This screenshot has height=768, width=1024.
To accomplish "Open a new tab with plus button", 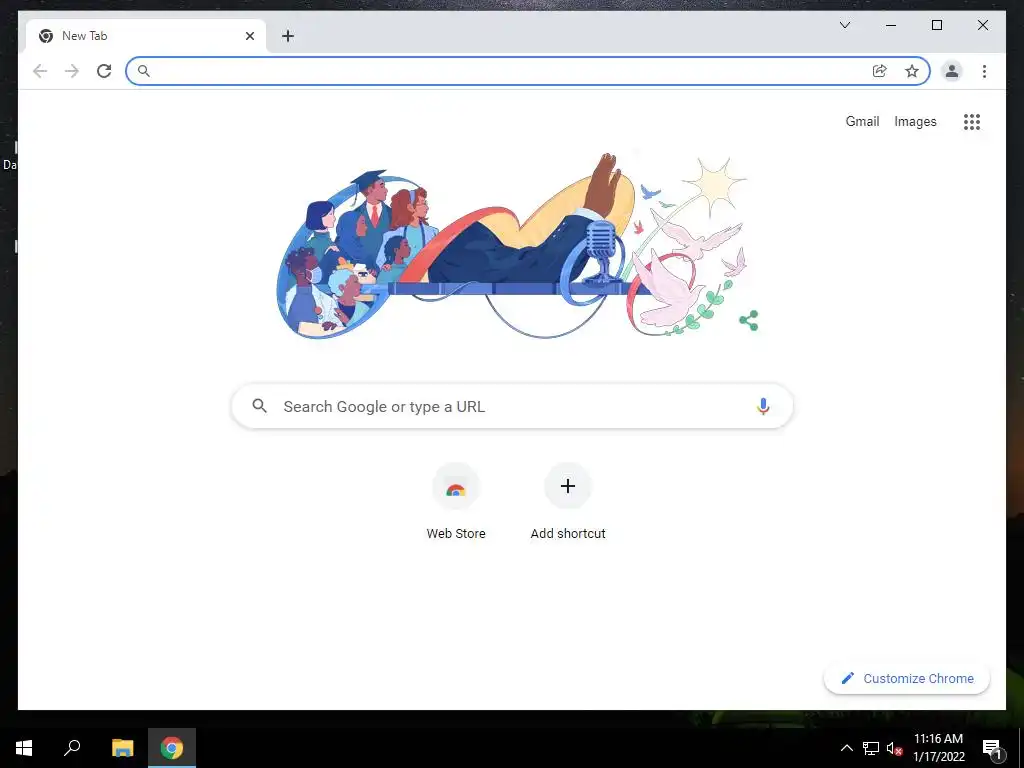I will pyautogui.click(x=288, y=36).
